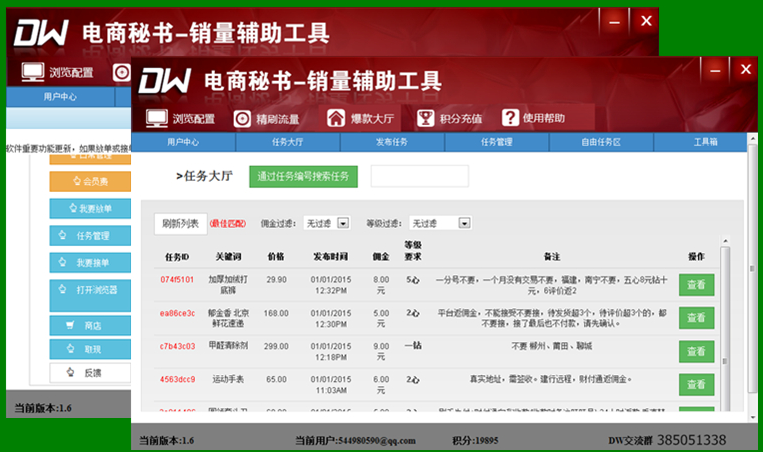Image resolution: width=763 pixels, height=452 pixels.
Task: Click the 浏览配置 monitor icon in front window
Action: 157,118
